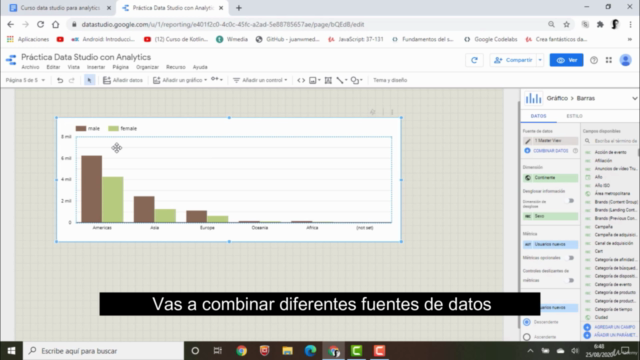
Task: Click the bar chart type icon
Action: 533,98
